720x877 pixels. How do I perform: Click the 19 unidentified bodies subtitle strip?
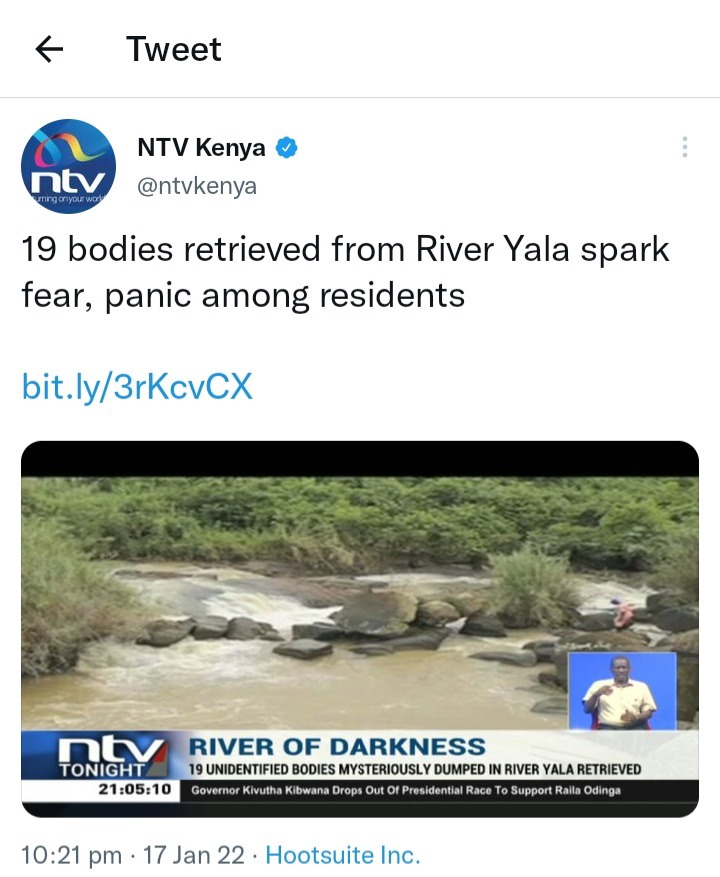(x=415, y=770)
